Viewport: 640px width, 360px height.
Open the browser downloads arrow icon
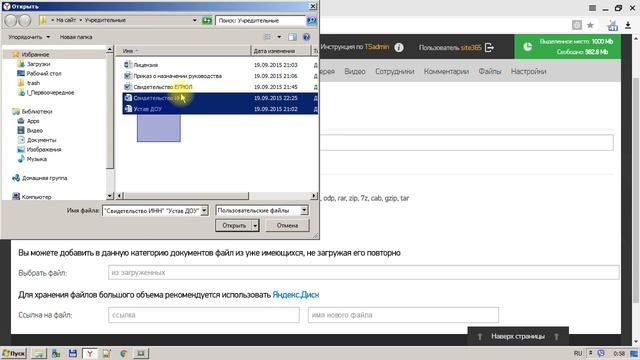tap(628, 25)
